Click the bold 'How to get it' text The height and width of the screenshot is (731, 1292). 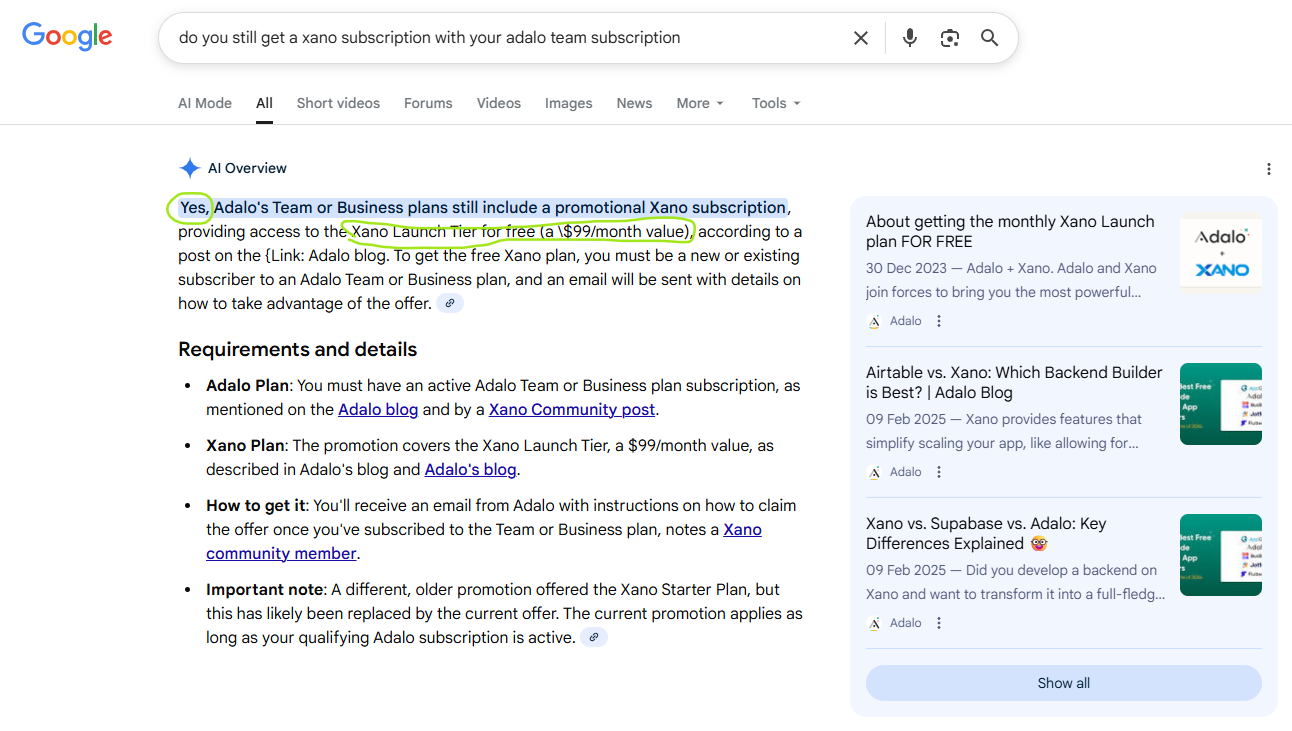click(x=255, y=505)
